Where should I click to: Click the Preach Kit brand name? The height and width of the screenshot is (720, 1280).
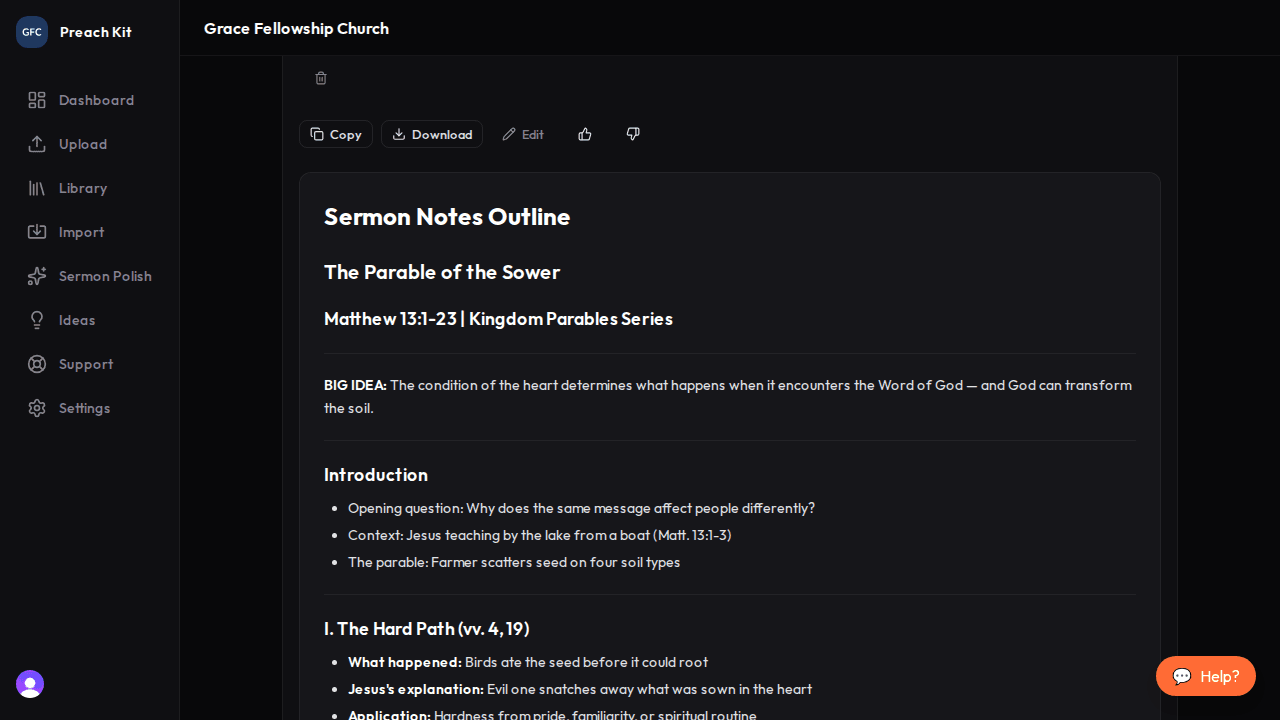[x=95, y=32]
